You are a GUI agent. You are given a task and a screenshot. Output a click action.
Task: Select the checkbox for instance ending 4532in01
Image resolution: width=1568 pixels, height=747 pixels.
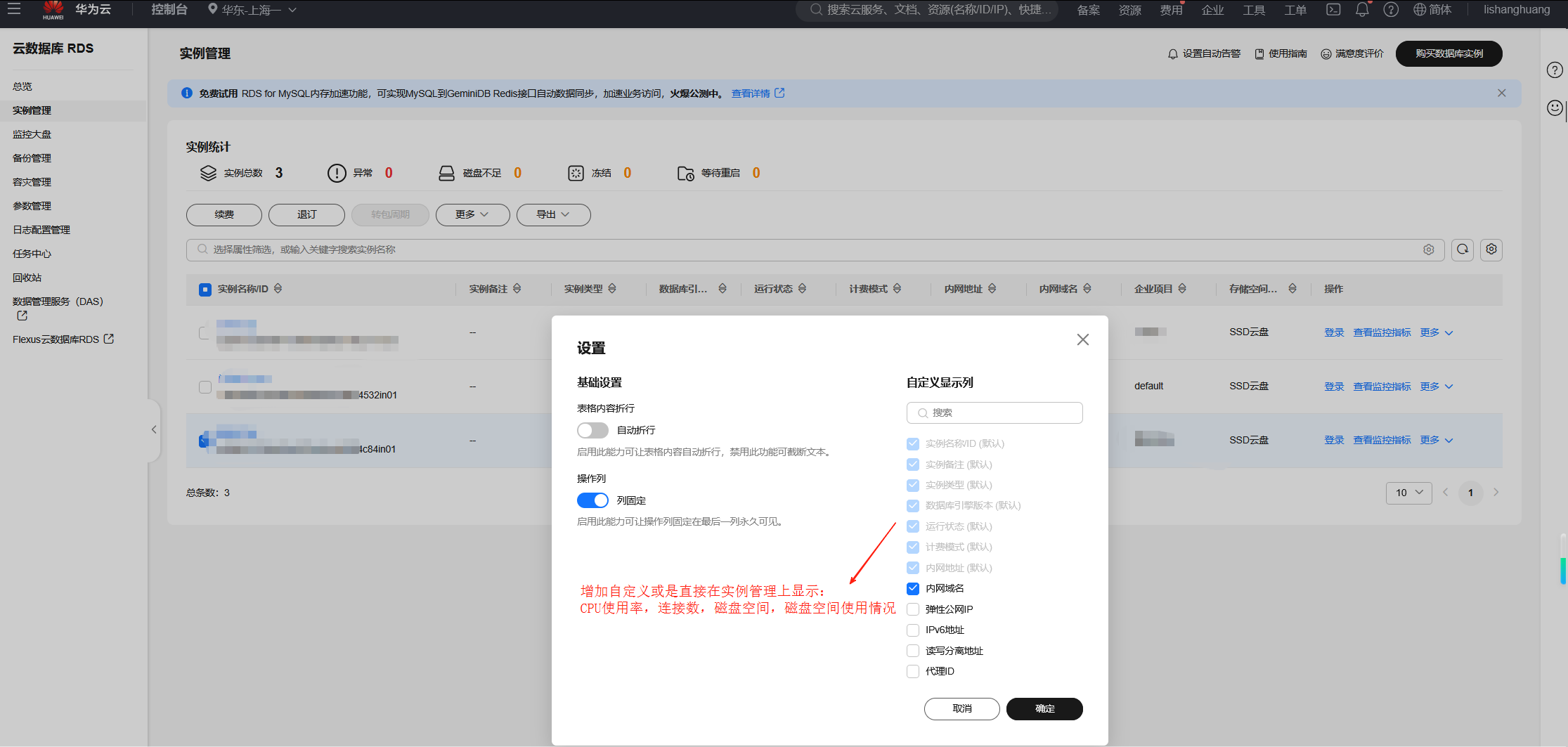click(x=205, y=387)
